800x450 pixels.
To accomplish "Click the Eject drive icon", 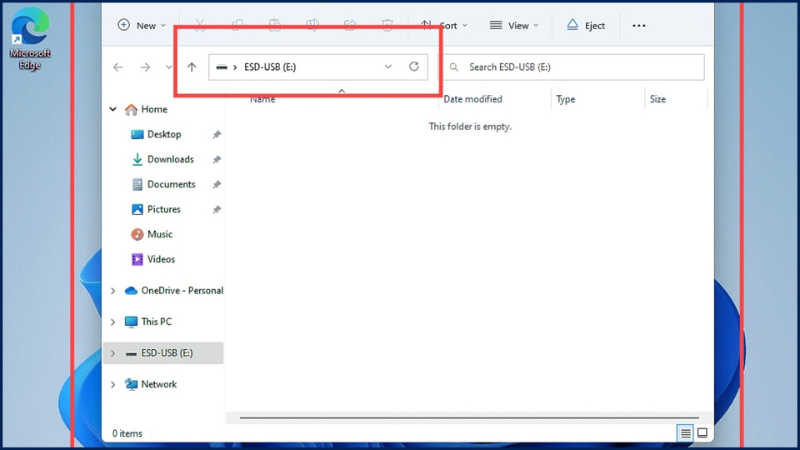I will 573,25.
